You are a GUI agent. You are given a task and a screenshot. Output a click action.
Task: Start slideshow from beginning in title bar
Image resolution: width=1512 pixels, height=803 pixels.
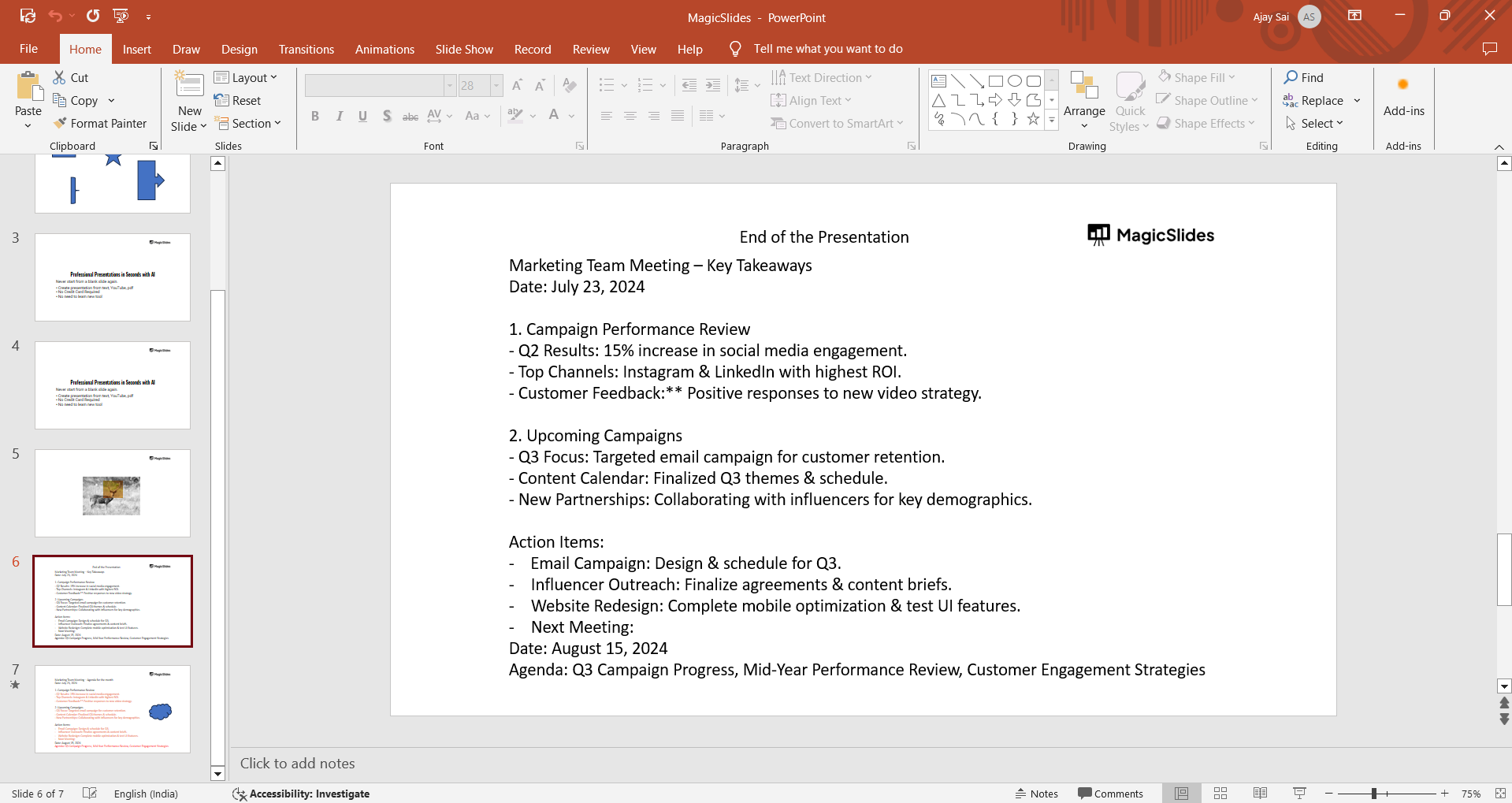121,16
